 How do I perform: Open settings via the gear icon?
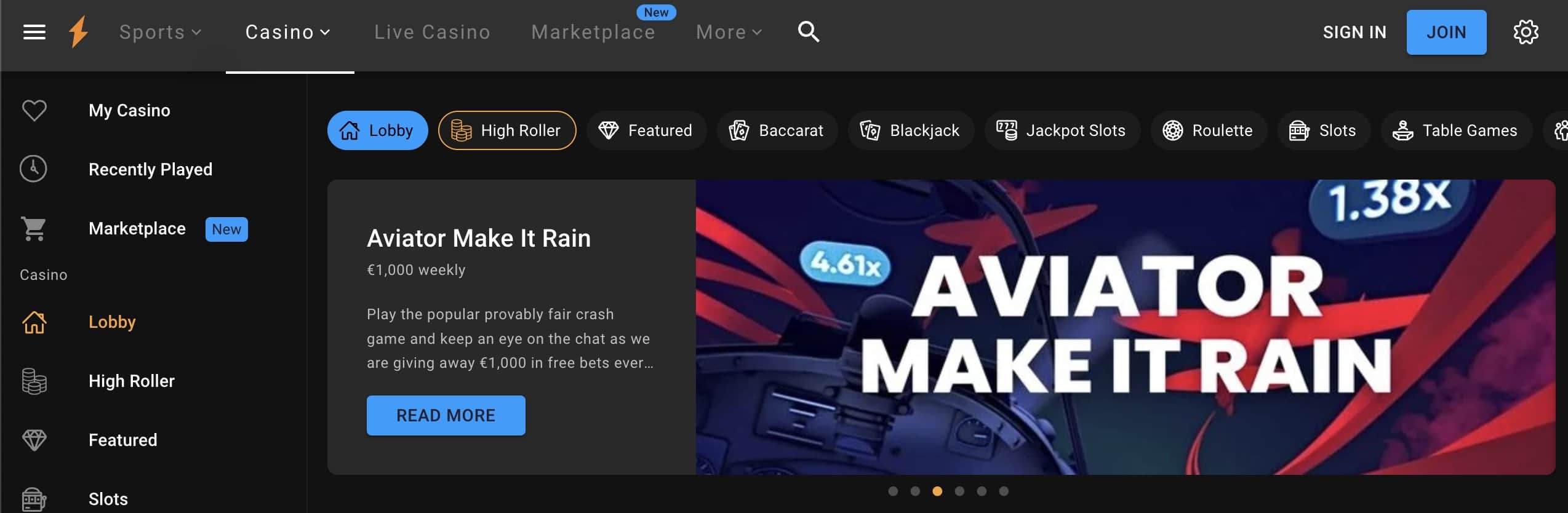tap(1526, 32)
